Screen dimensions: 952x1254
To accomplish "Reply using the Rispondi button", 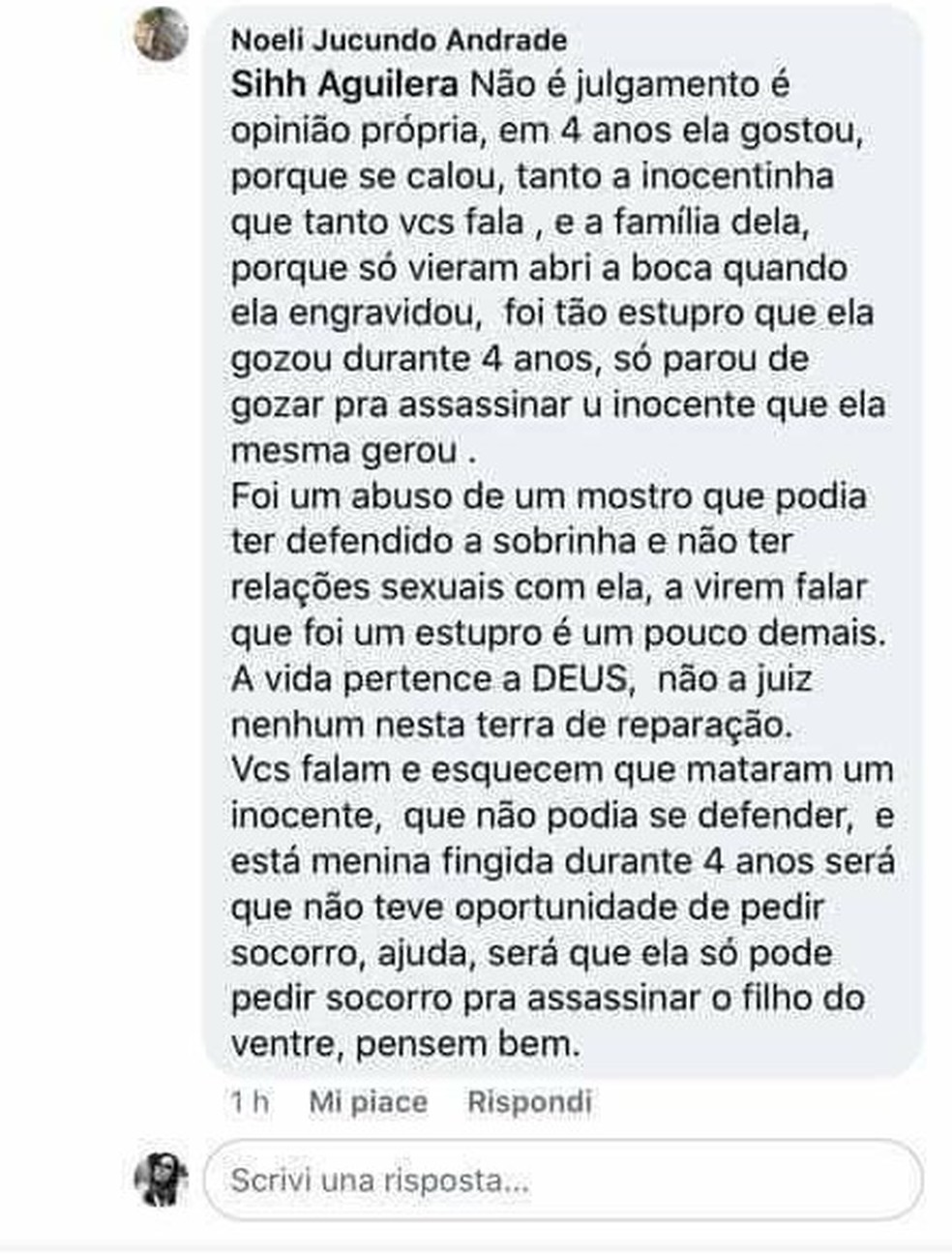I will pos(529,1102).
